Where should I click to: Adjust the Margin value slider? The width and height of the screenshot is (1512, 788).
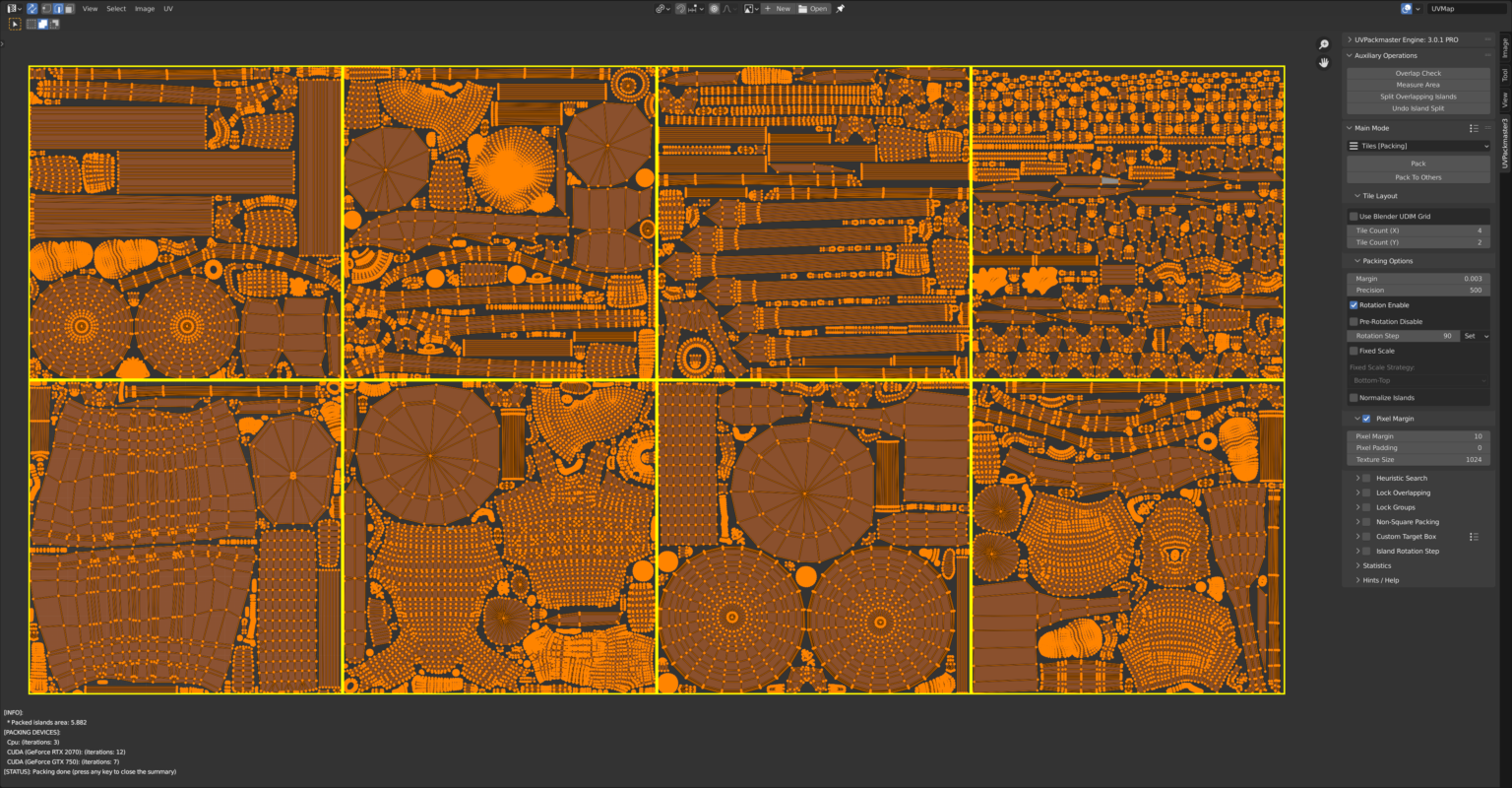coord(1417,278)
